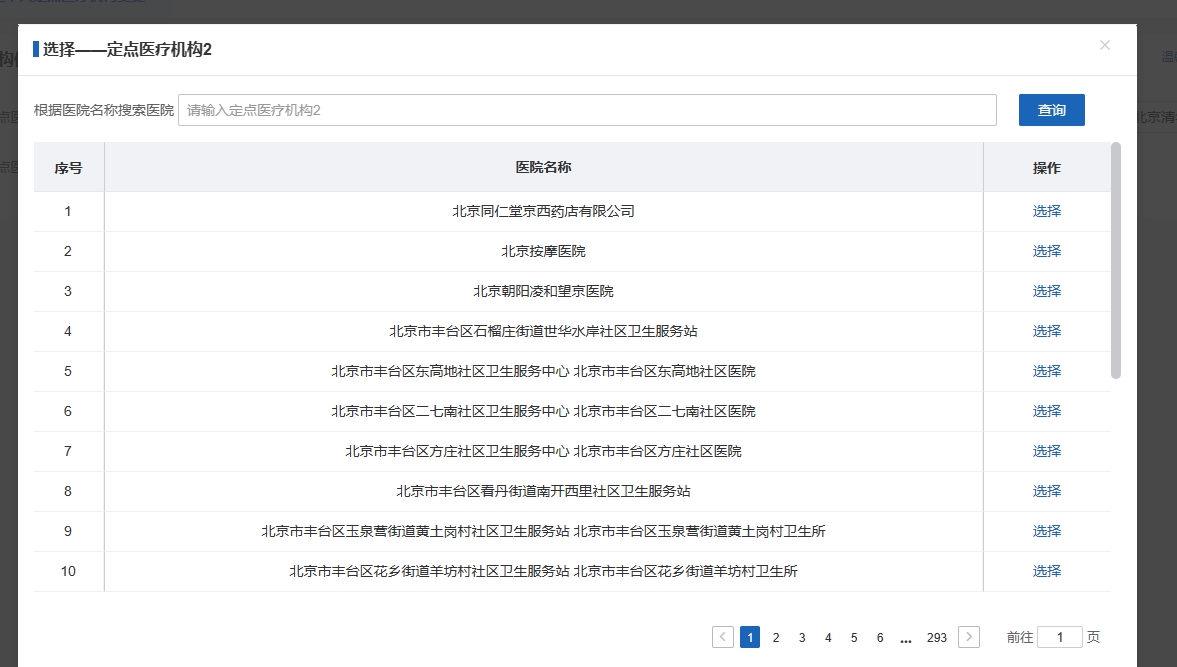Image resolution: width=1177 pixels, height=667 pixels.
Task: Go to page 2 in pagination
Action: click(776, 637)
